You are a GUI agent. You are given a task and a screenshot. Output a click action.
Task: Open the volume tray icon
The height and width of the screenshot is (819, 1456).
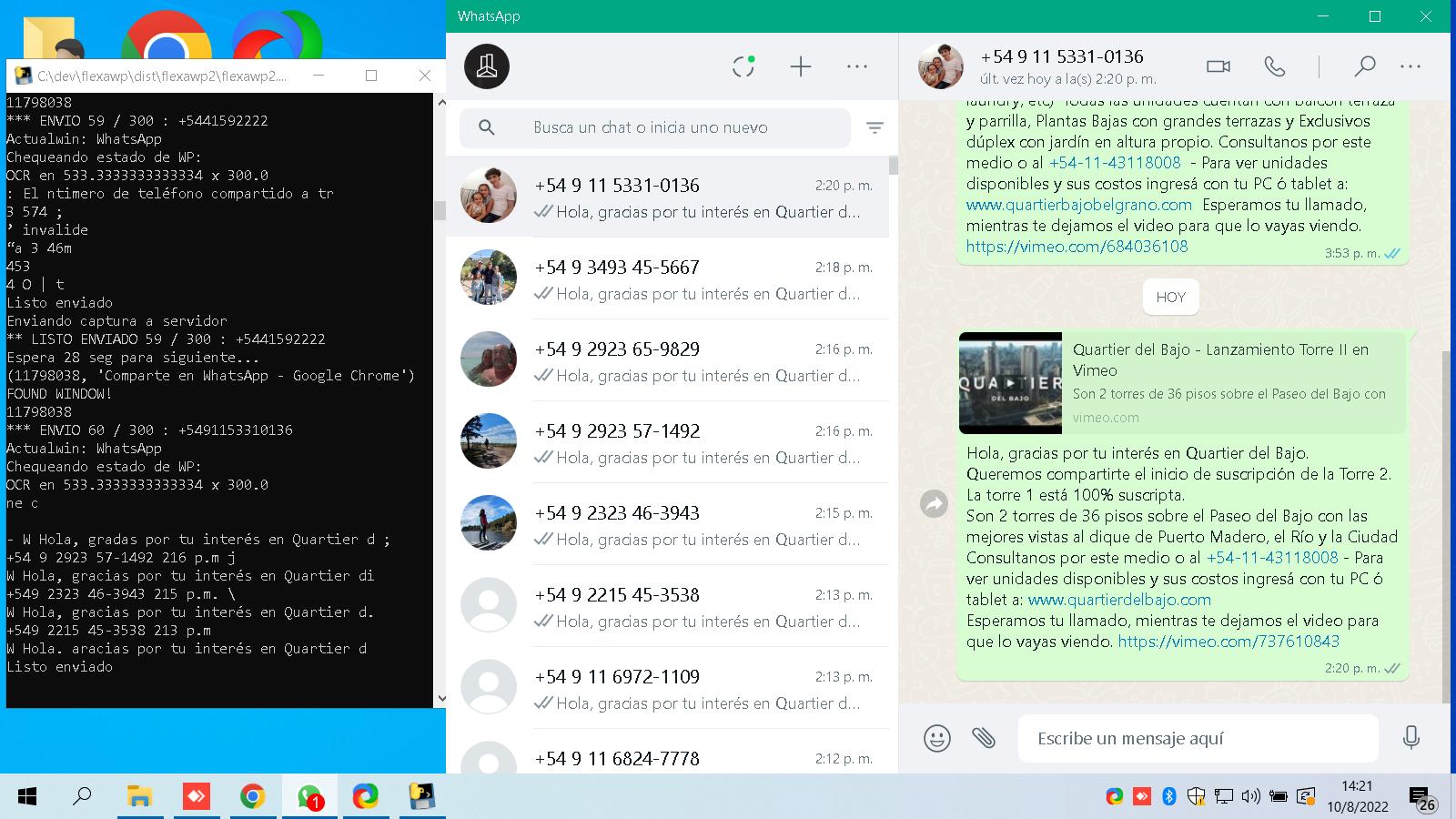coord(1251,797)
